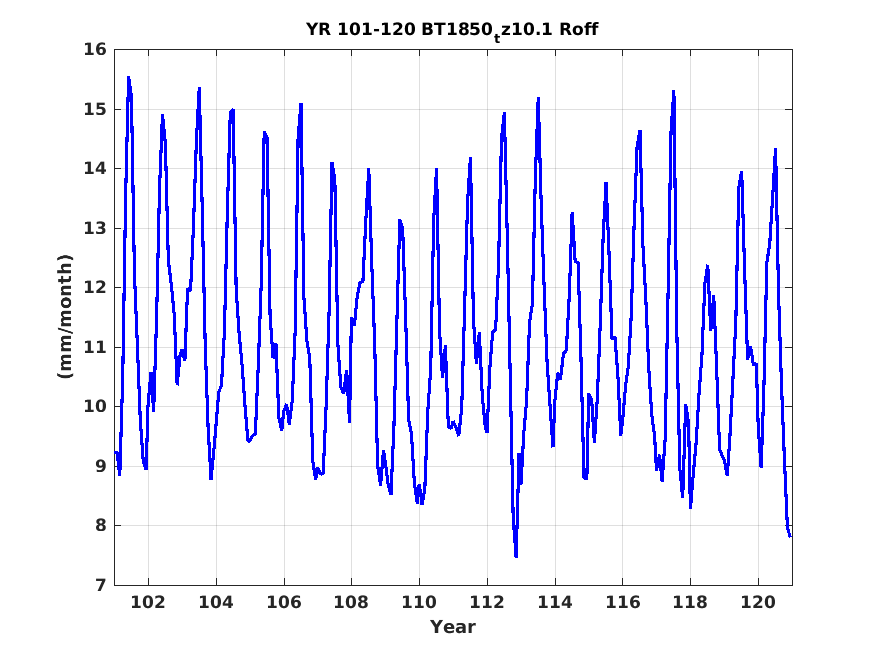Select the y-axis label '(mm/month)'
Image resolution: width=875 pixels, height=656 pixels.
(65, 316)
